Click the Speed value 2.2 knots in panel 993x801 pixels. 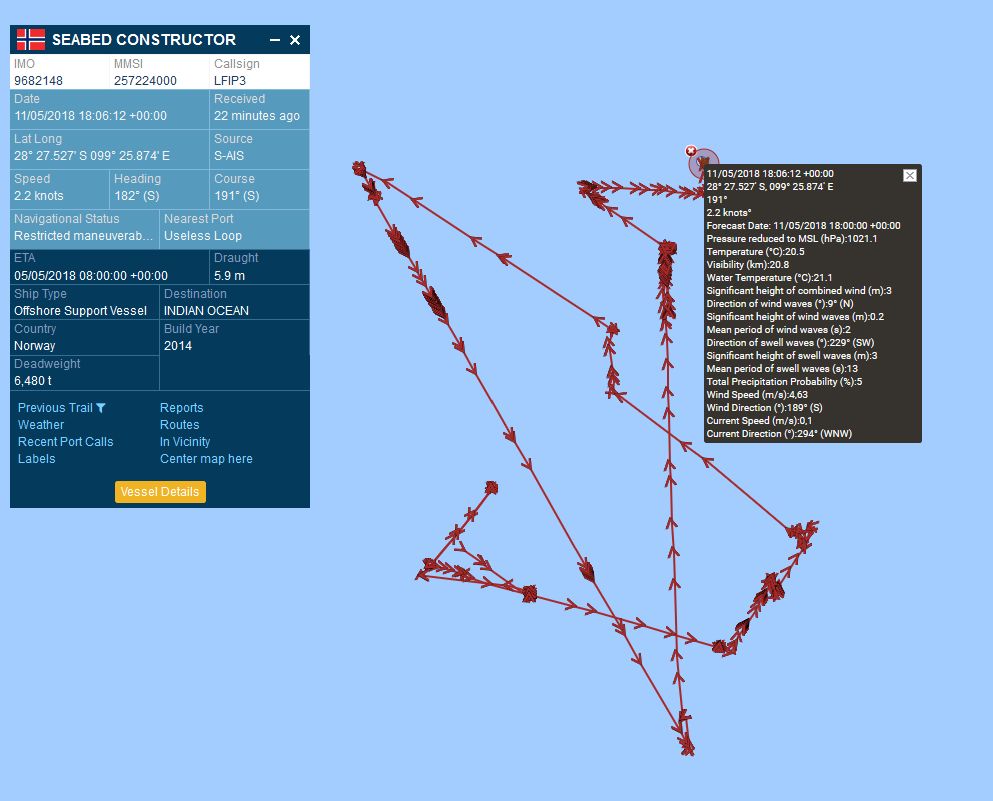39,196
